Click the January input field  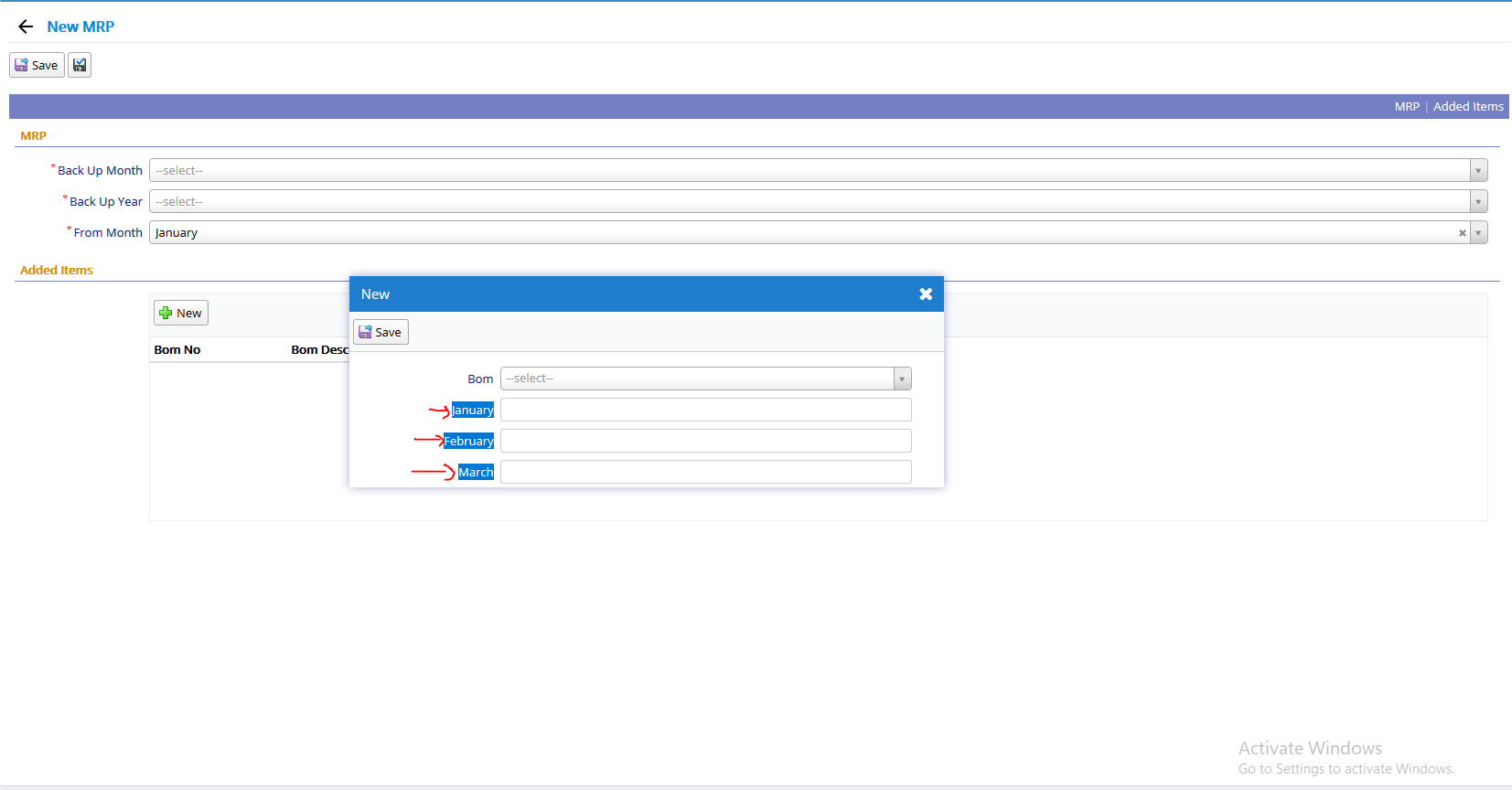pyautogui.click(x=705, y=410)
